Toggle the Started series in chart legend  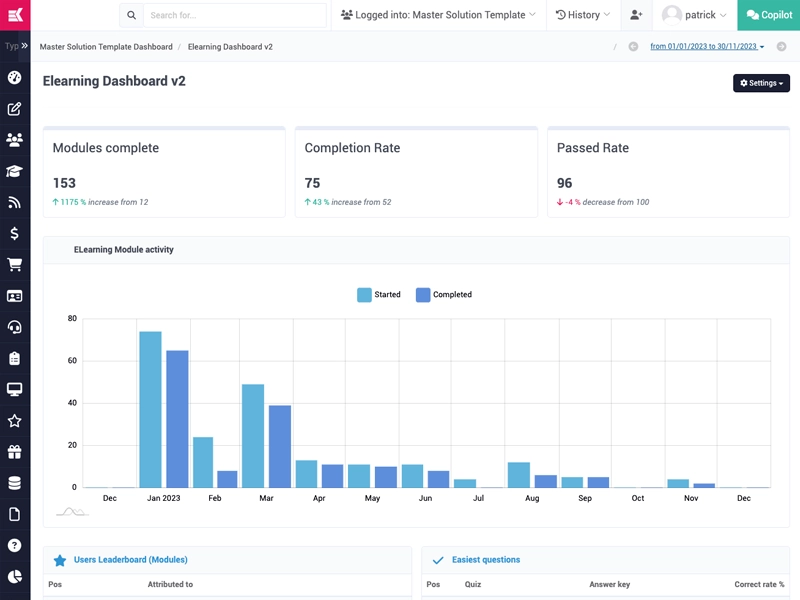click(379, 295)
